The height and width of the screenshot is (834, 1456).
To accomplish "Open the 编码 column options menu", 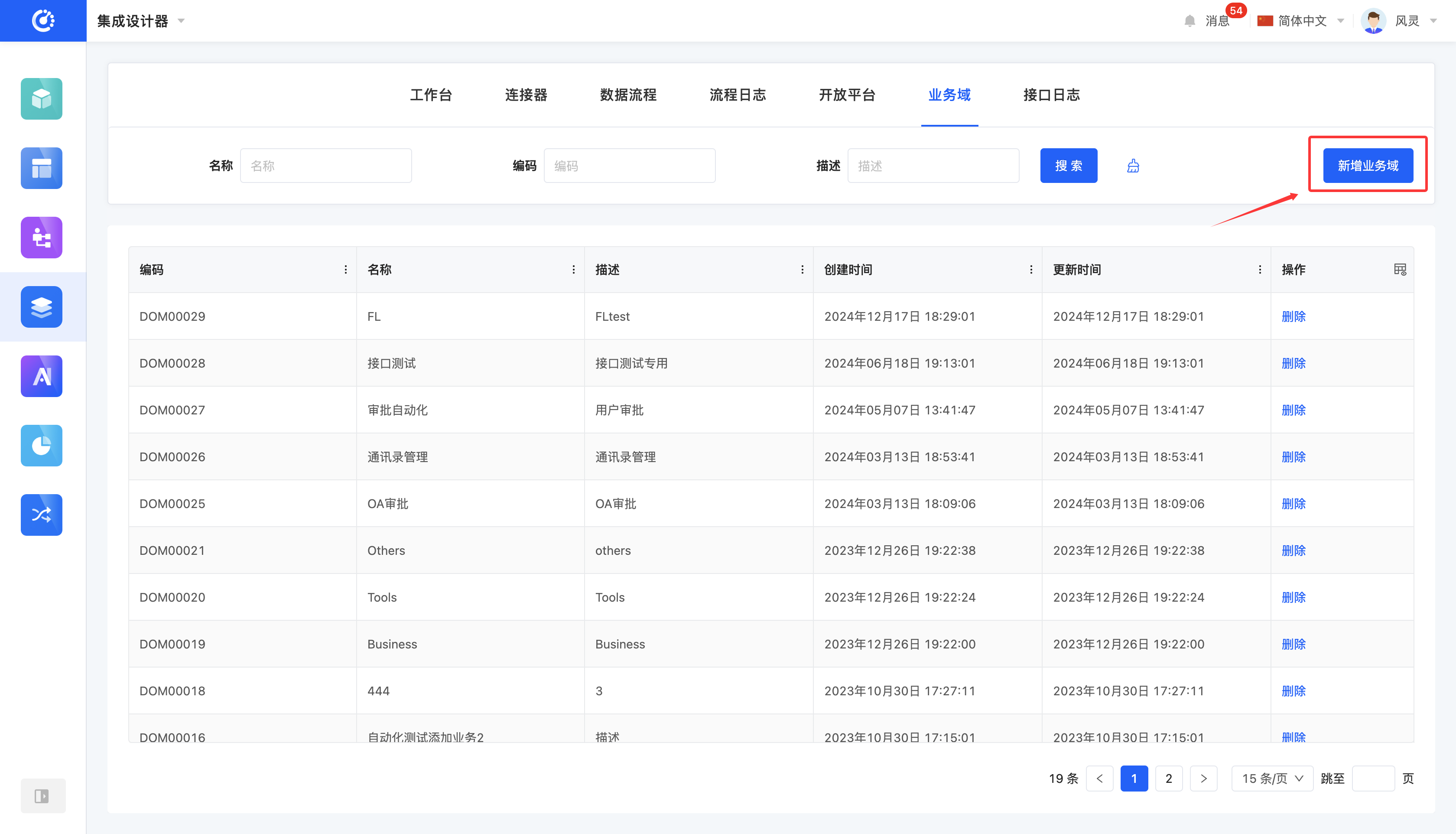I will [x=345, y=269].
